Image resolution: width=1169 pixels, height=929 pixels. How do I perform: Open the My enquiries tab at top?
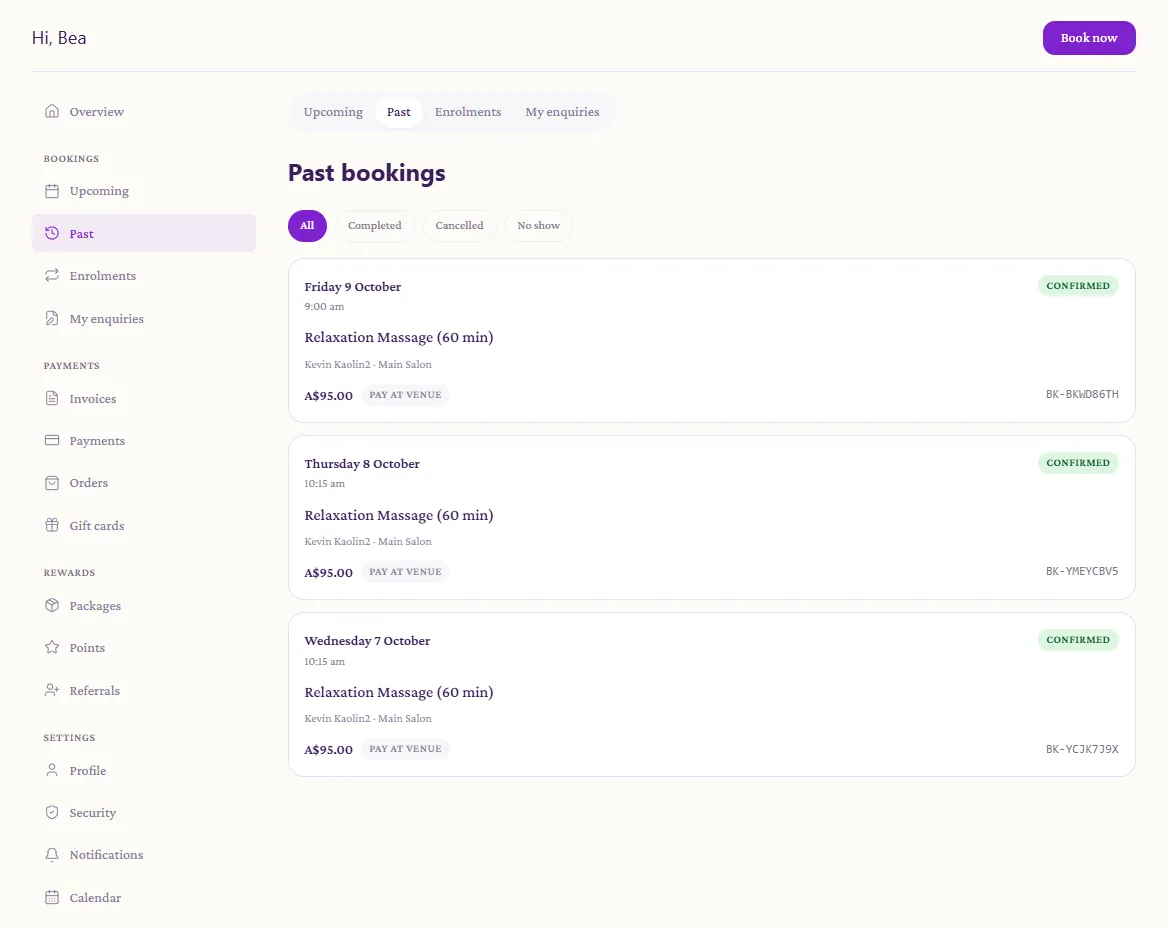pyautogui.click(x=562, y=112)
